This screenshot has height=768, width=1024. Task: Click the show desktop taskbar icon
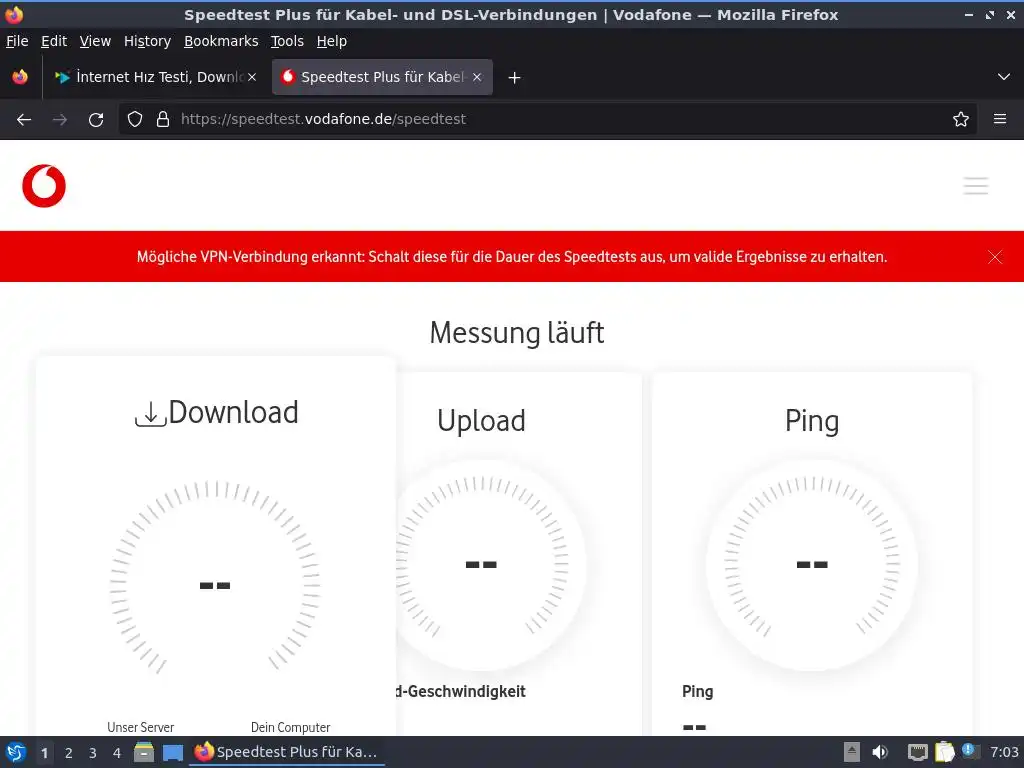tap(172, 753)
